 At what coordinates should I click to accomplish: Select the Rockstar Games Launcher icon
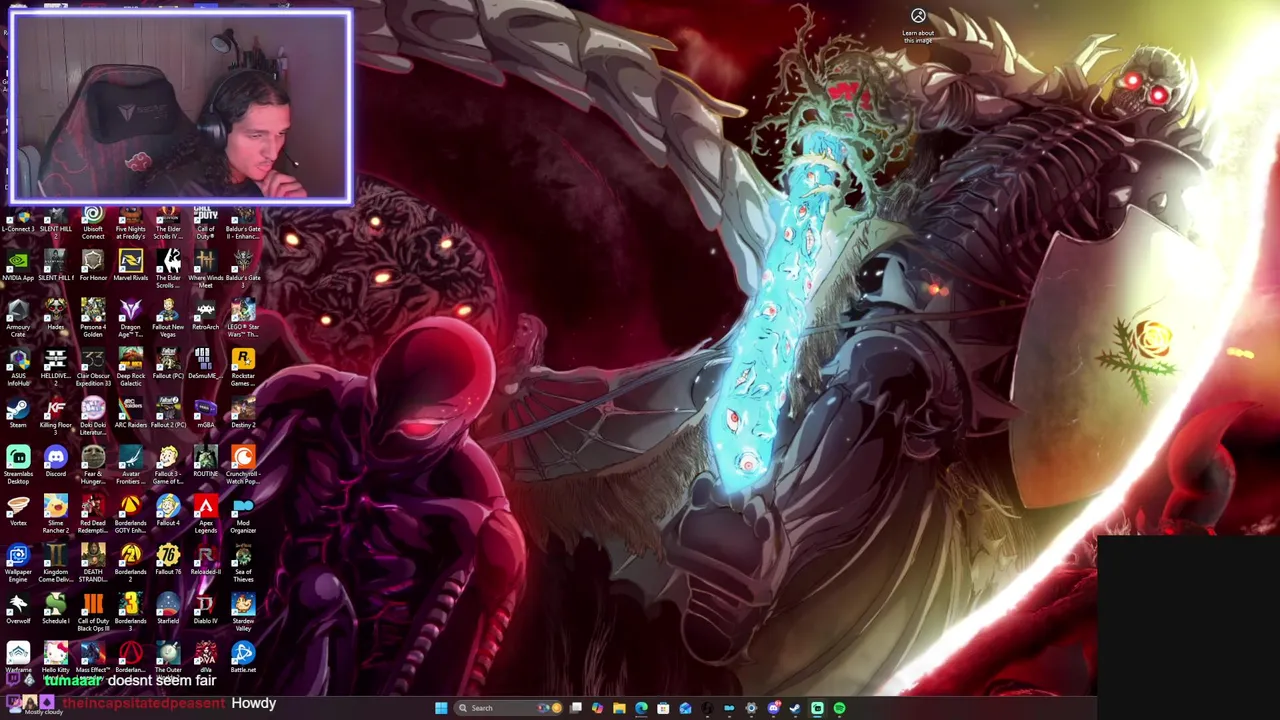[243, 368]
